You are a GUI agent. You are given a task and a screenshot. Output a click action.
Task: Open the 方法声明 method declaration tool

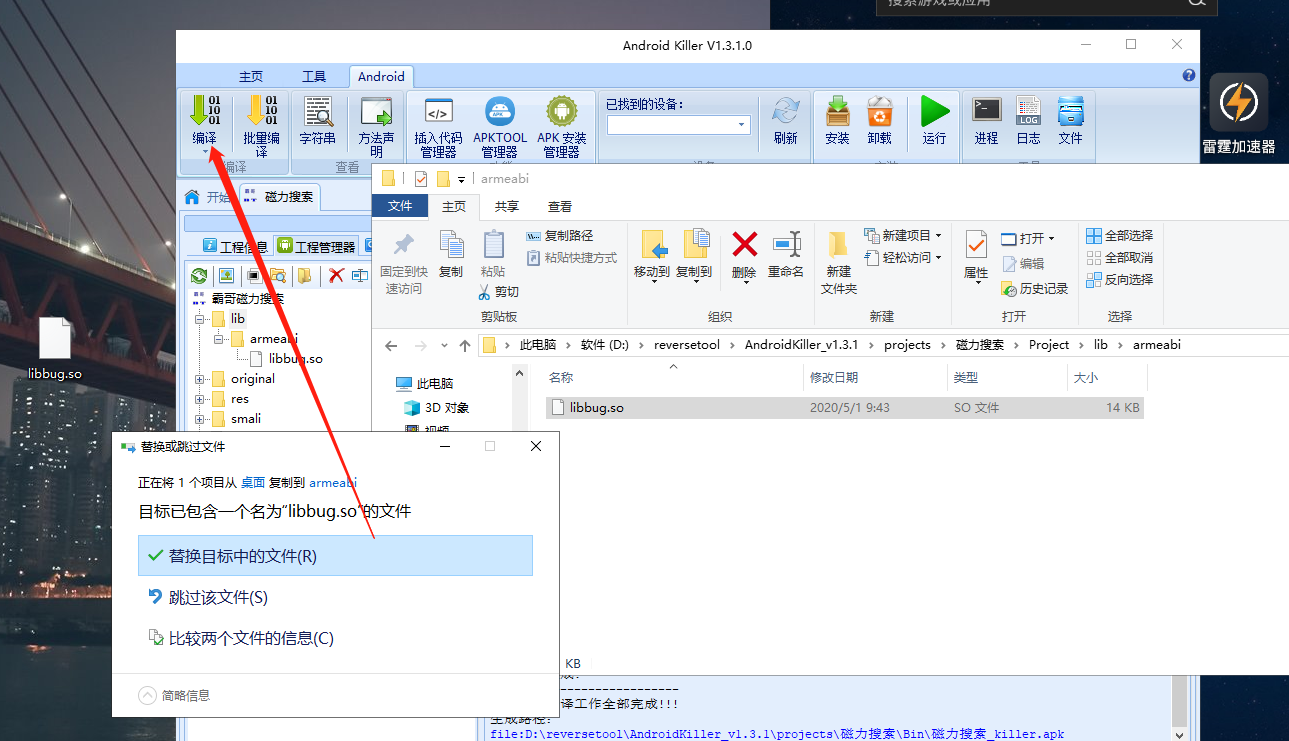pyautogui.click(x=376, y=111)
